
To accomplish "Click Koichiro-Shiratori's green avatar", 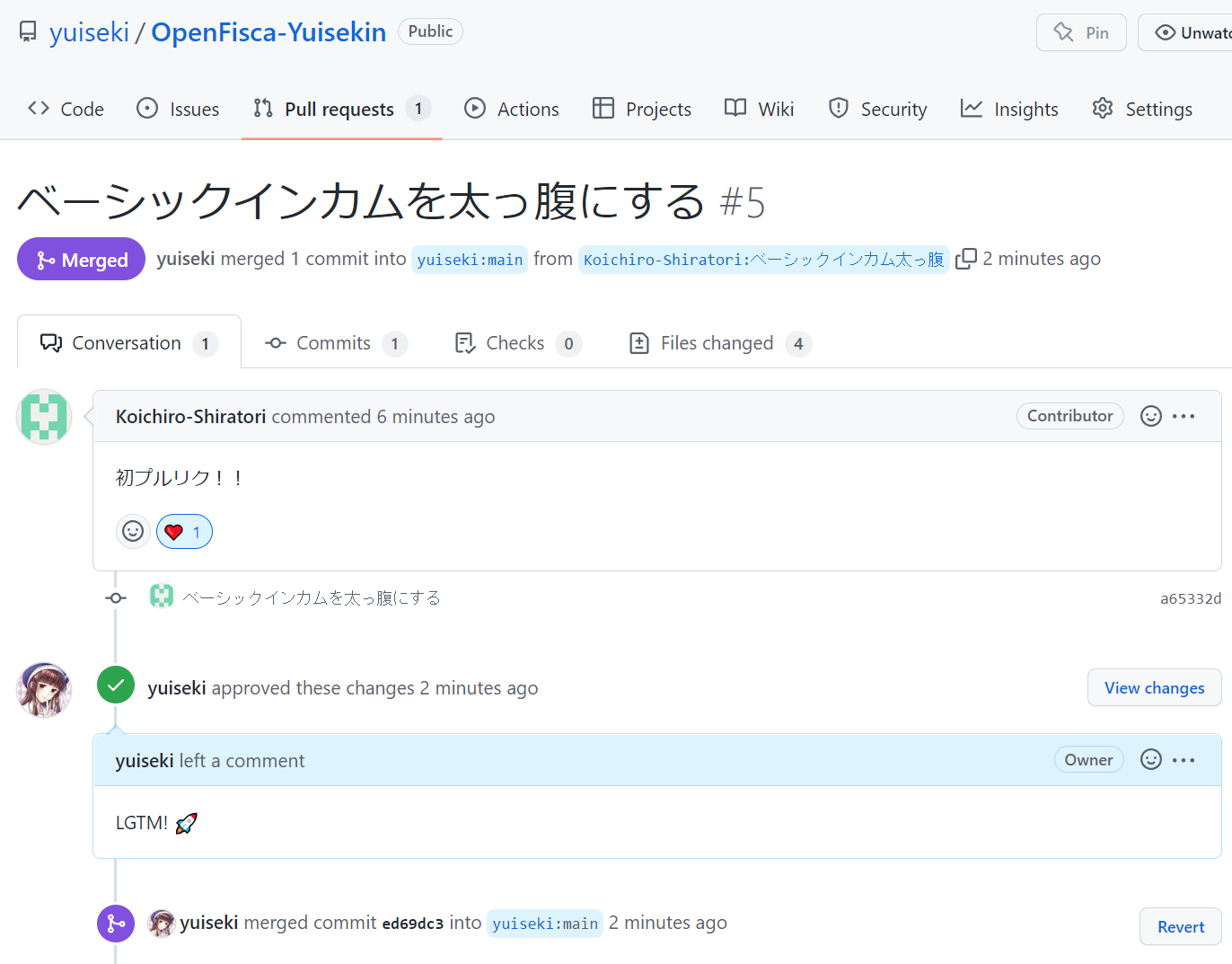I will 44,417.
